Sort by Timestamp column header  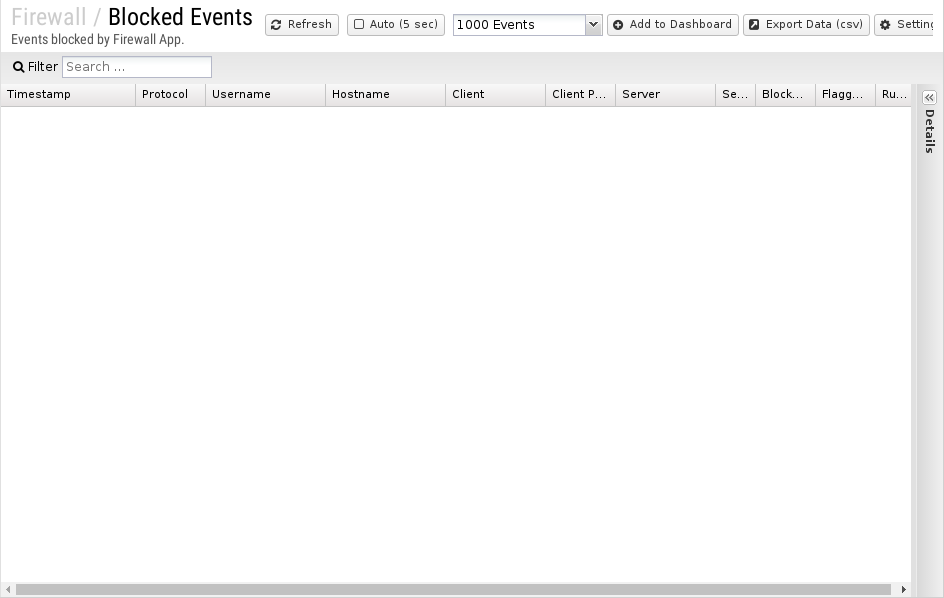pos(68,95)
